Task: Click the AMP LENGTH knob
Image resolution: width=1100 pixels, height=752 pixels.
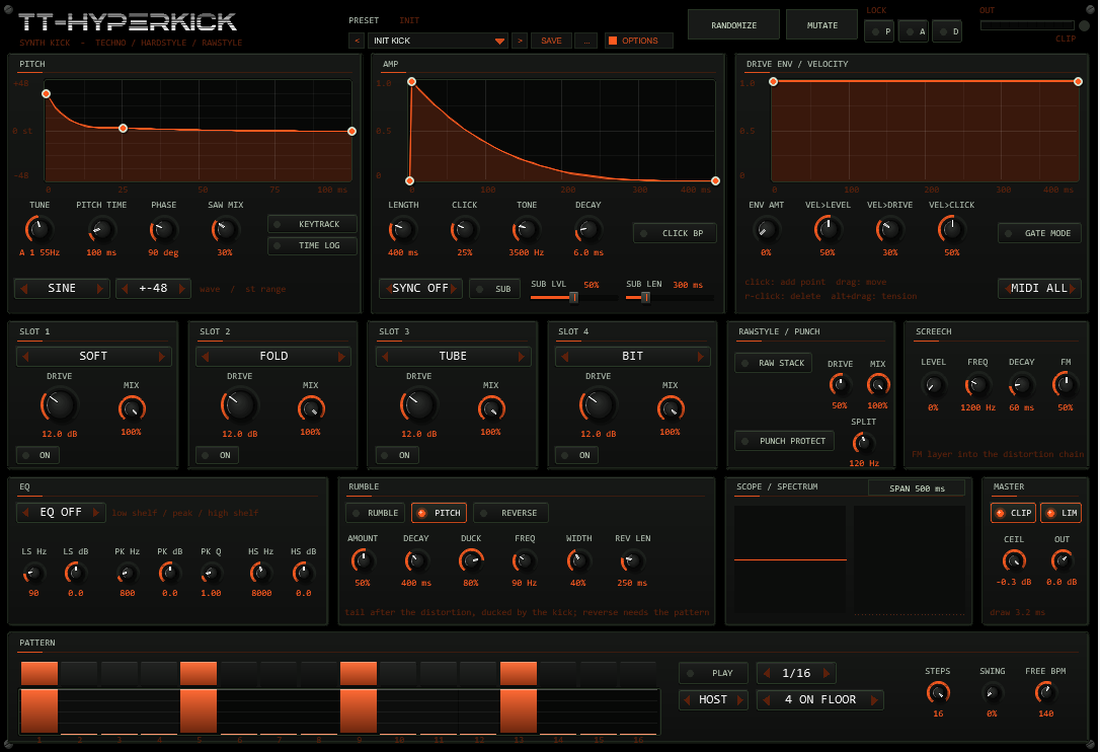Action: point(403,229)
